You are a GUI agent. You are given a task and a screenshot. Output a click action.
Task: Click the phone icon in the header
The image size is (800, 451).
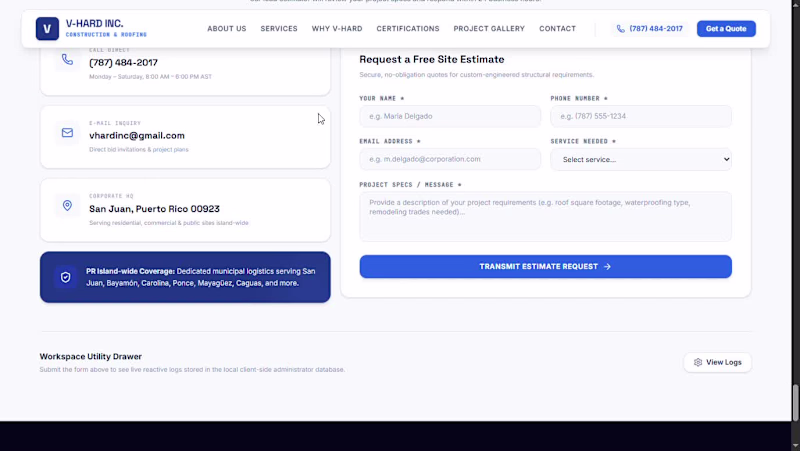tap(620, 29)
